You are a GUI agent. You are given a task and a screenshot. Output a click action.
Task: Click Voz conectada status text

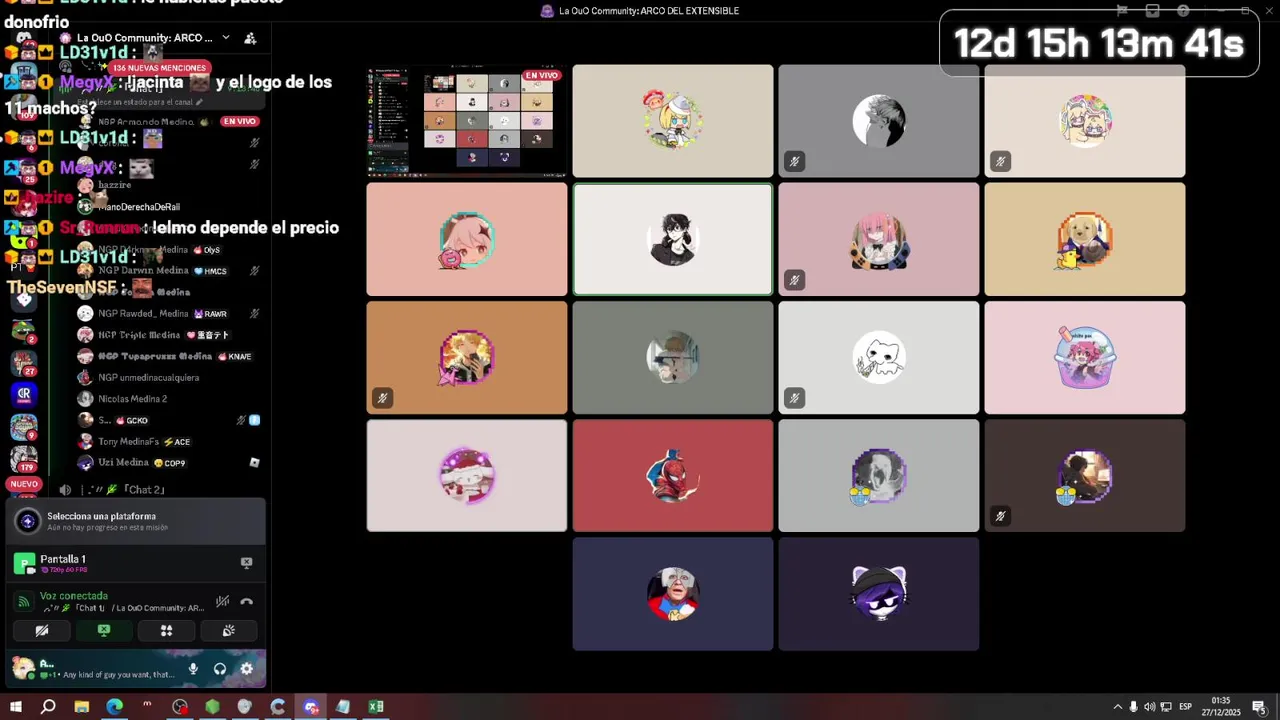tap(74, 596)
